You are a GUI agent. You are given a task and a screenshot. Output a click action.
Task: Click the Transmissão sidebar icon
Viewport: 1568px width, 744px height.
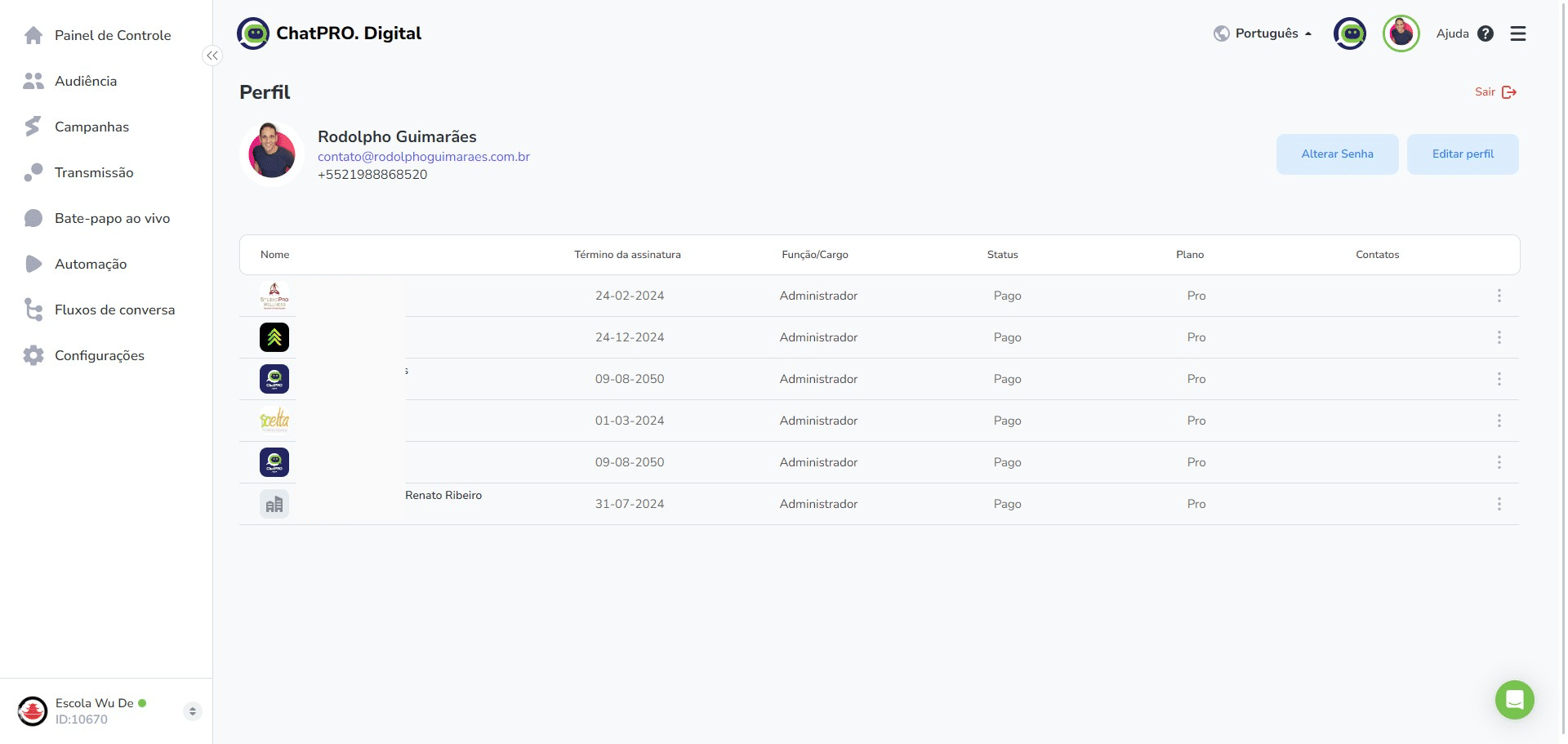[x=33, y=172]
